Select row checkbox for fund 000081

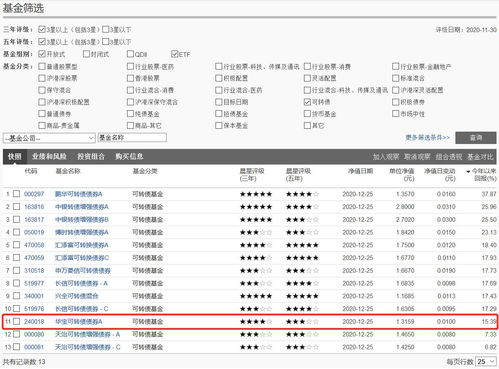click(16, 347)
